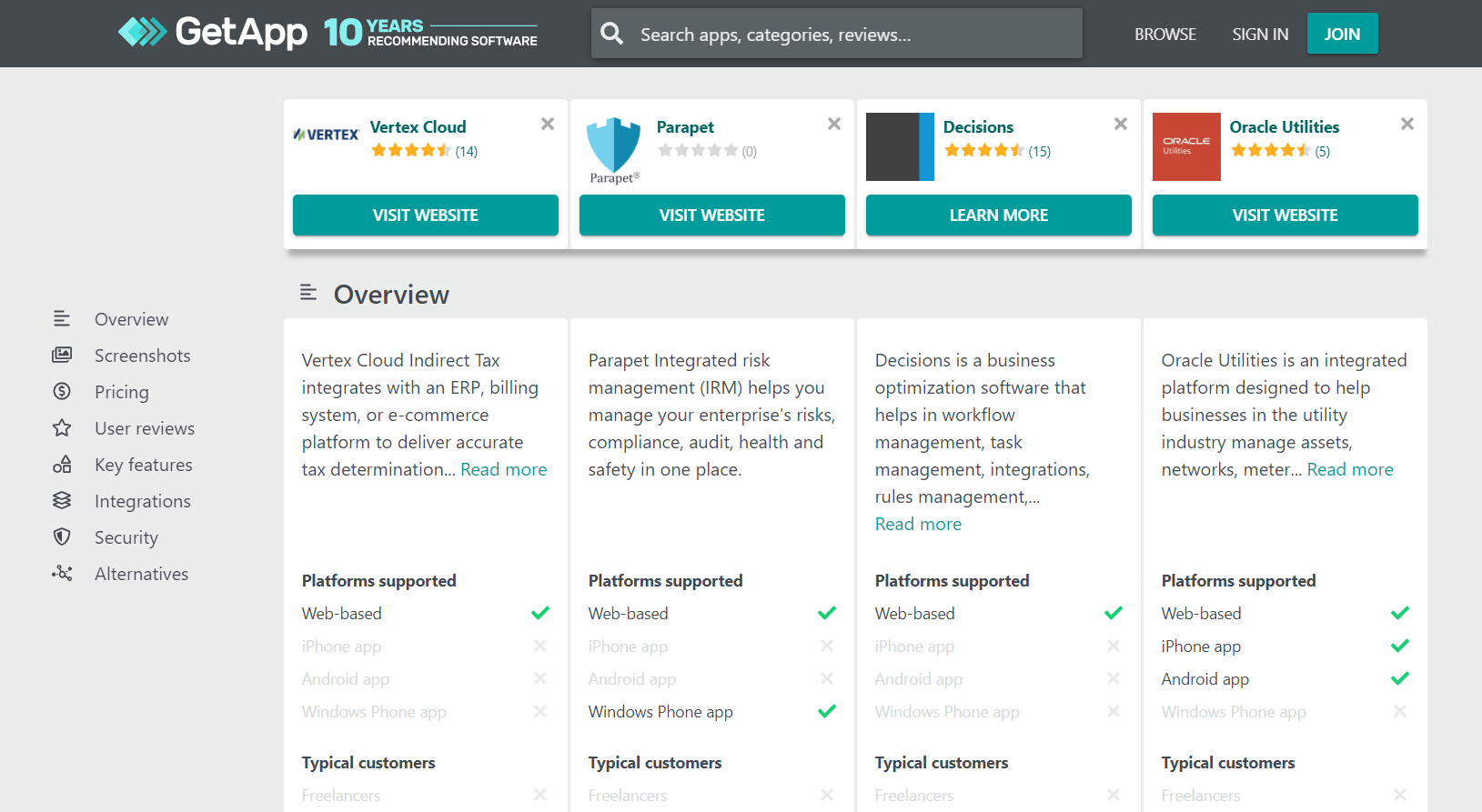Remove Vertex Cloud from comparison
The height and width of the screenshot is (812, 1482).
coord(548,124)
